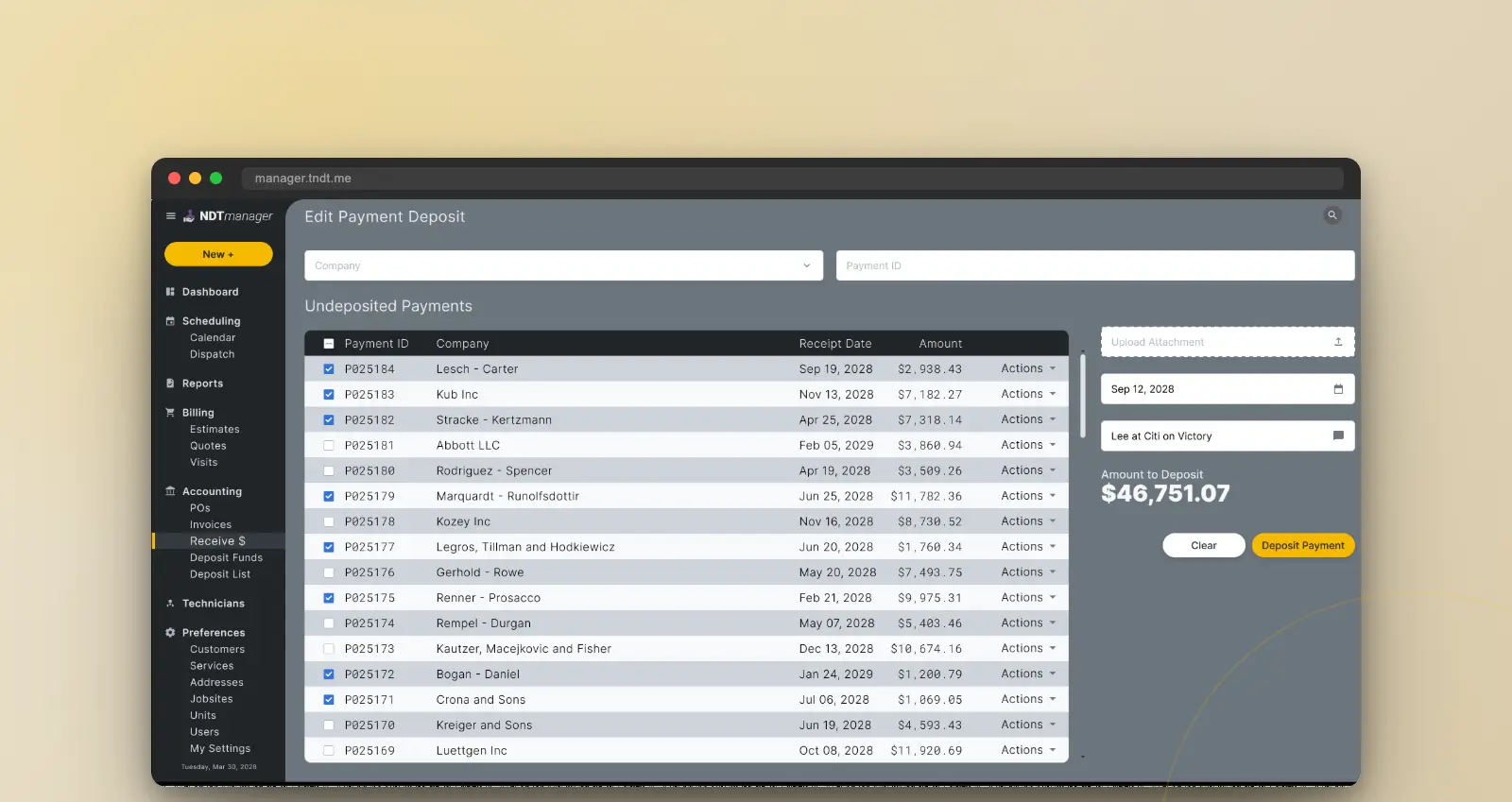The width and height of the screenshot is (1512, 802).
Task: Open Estimates under Billing
Action: click(x=215, y=430)
